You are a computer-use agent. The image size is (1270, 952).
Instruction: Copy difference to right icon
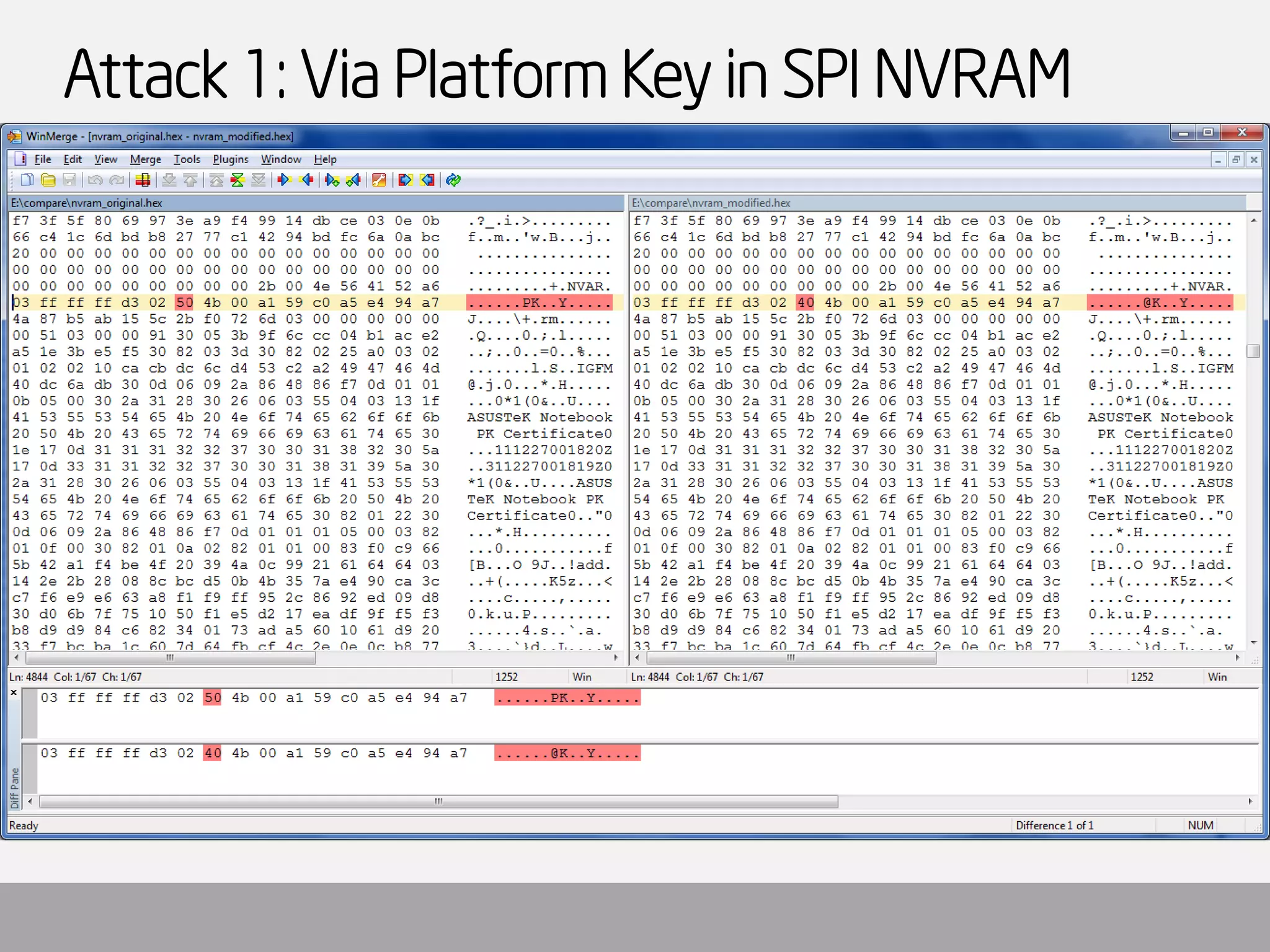click(285, 180)
